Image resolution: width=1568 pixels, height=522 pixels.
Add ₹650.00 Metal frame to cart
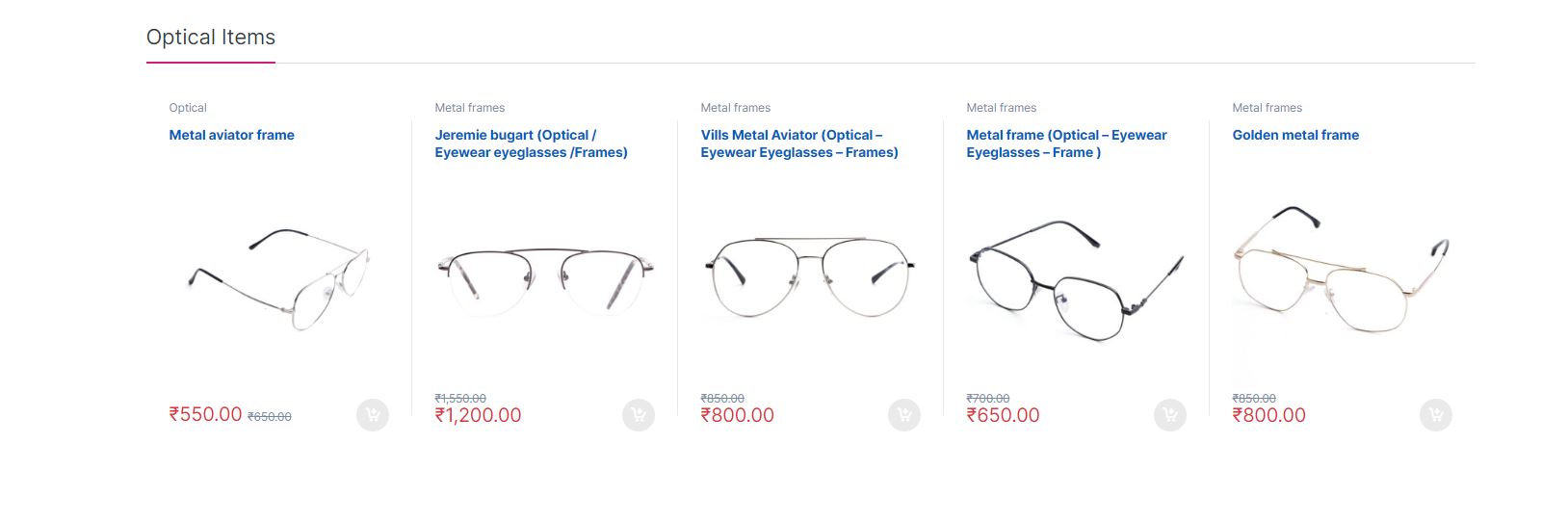coord(1170,415)
